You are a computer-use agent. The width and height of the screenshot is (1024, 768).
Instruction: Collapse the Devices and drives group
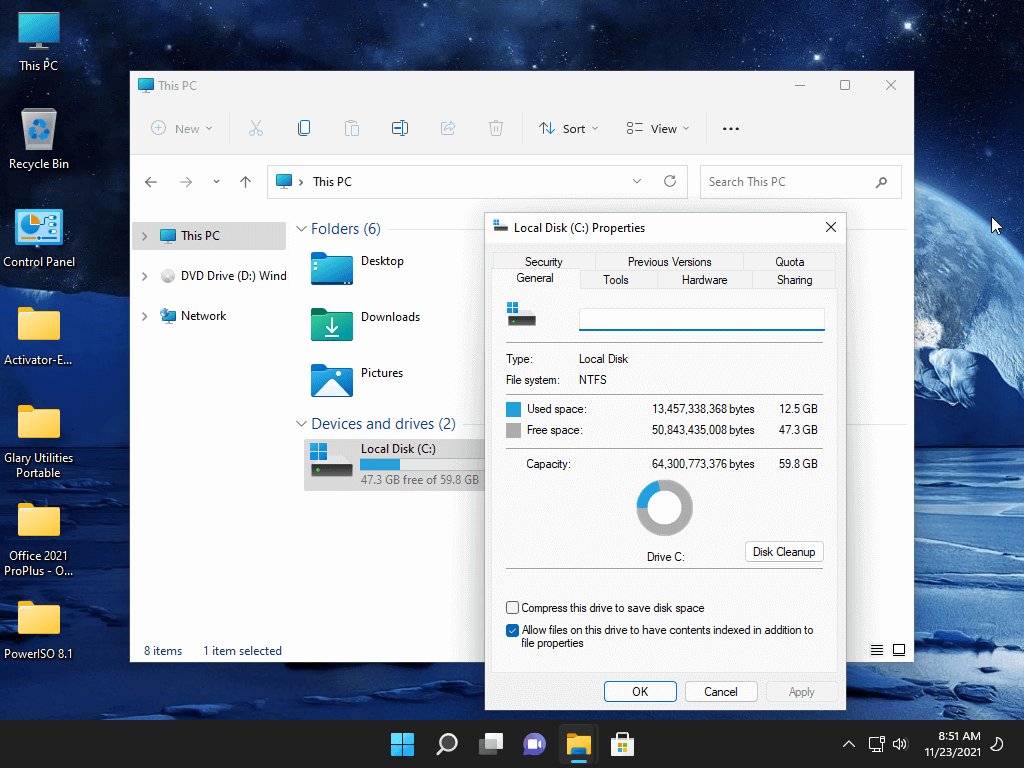301,424
